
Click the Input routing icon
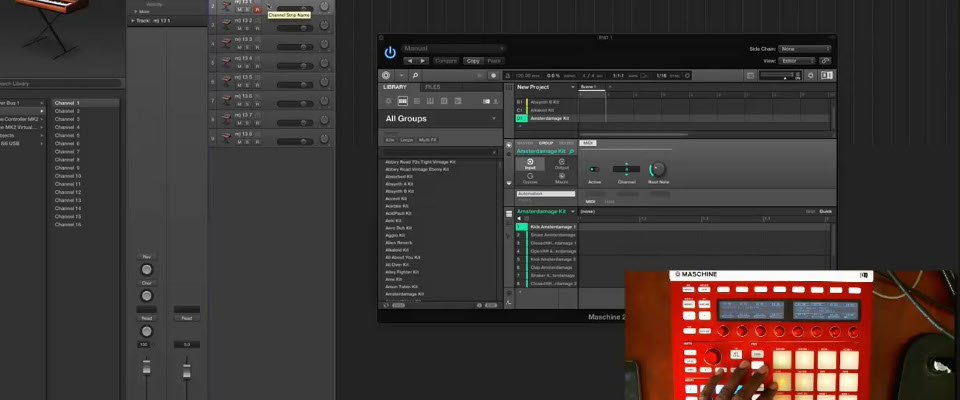pyautogui.click(x=530, y=164)
